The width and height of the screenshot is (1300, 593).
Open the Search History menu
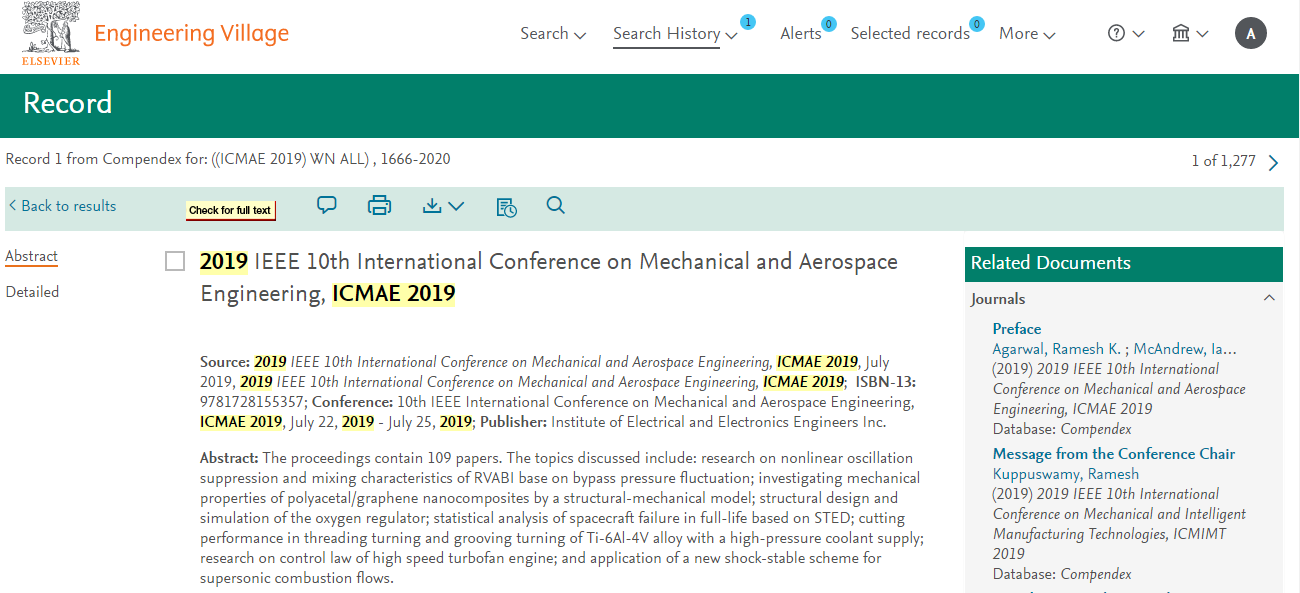pyautogui.click(x=675, y=33)
